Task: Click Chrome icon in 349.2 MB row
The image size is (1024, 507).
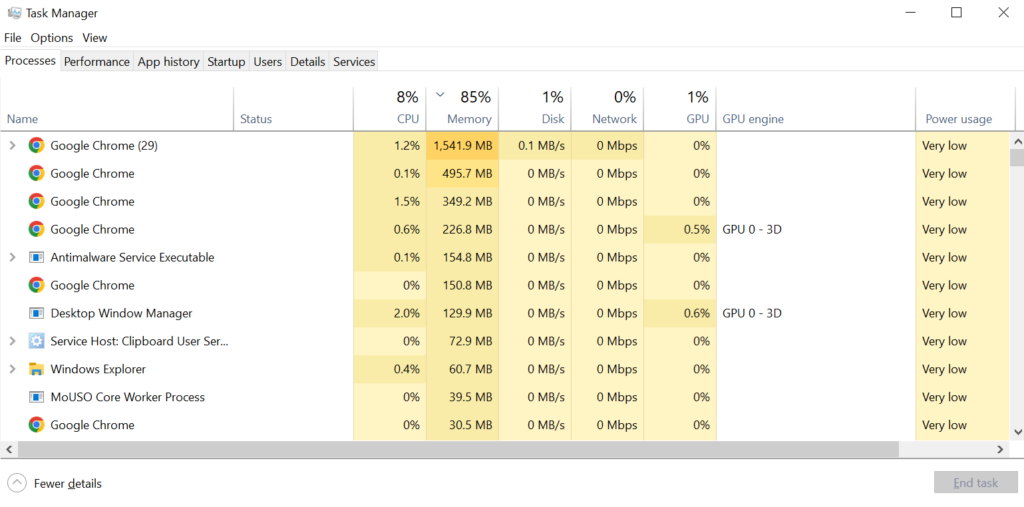Action: (37, 201)
